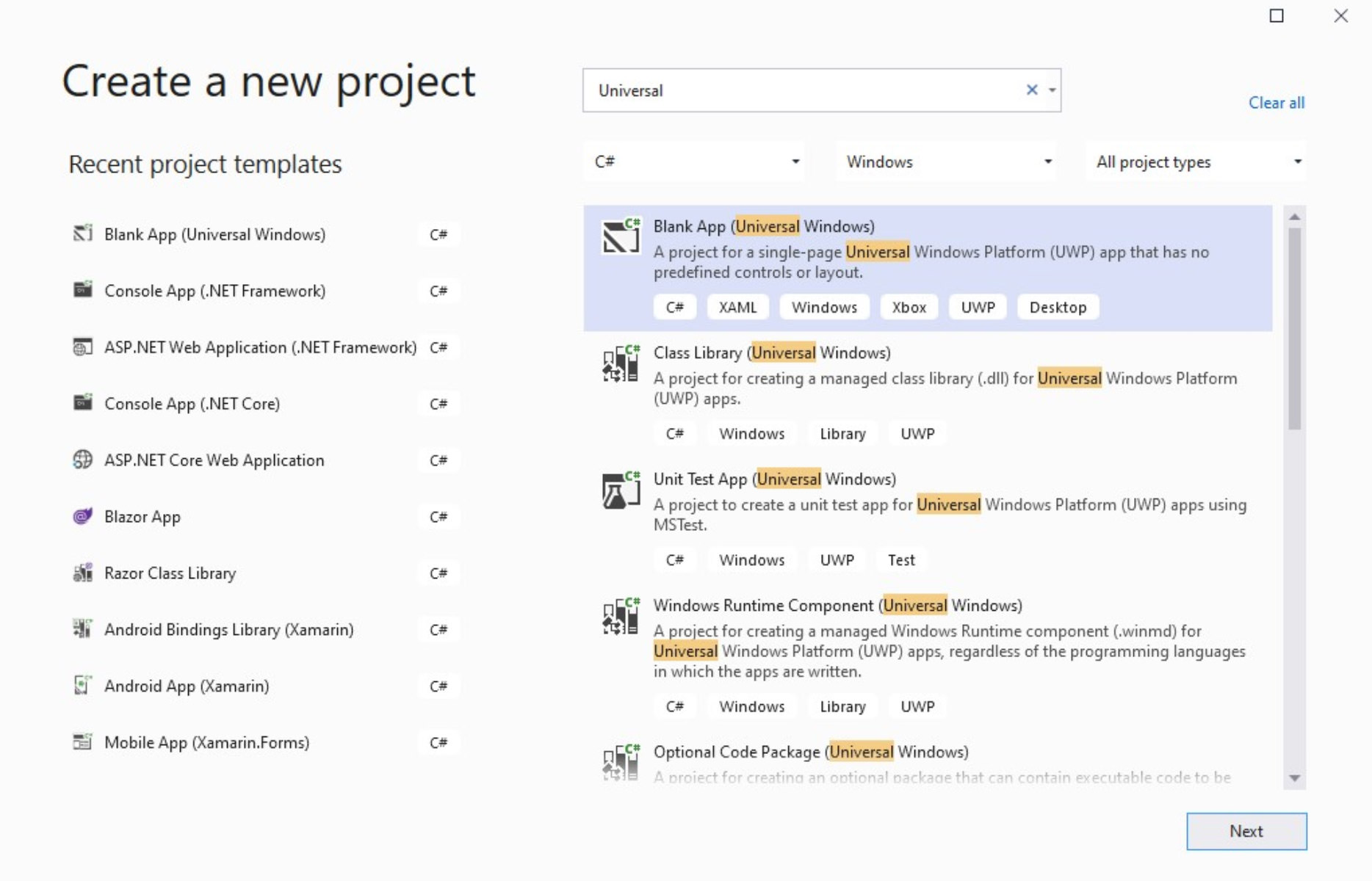
Task: Open the C# language filter dropdown
Action: pos(694,162)
